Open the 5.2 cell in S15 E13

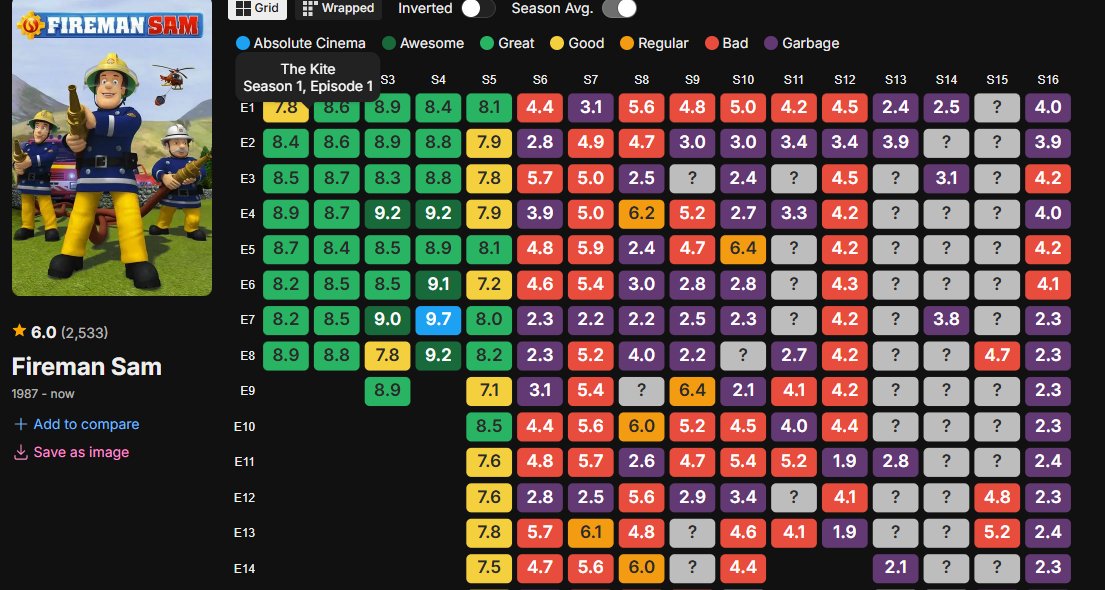996,532
